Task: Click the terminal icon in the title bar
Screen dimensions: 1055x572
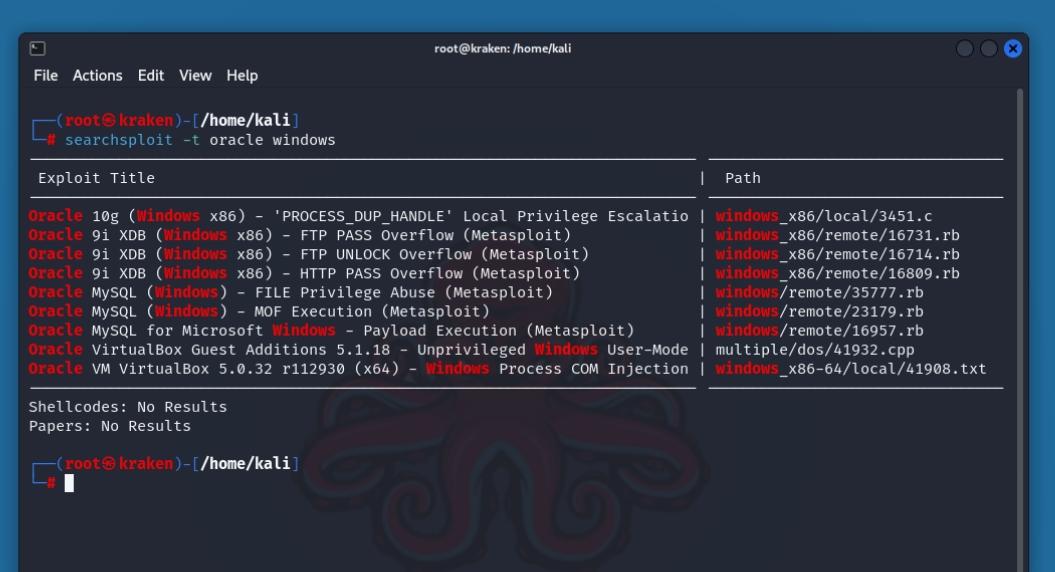Action: tap(37, 48)
